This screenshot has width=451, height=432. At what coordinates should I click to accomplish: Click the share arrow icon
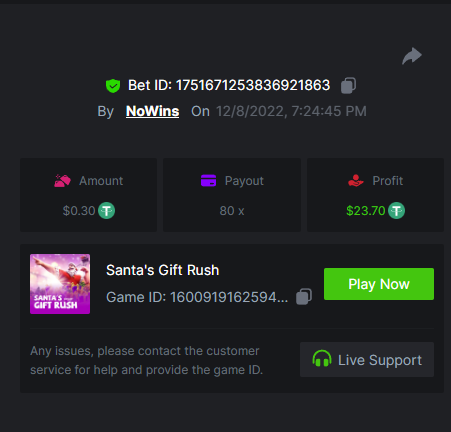click(x=412, y=56)
